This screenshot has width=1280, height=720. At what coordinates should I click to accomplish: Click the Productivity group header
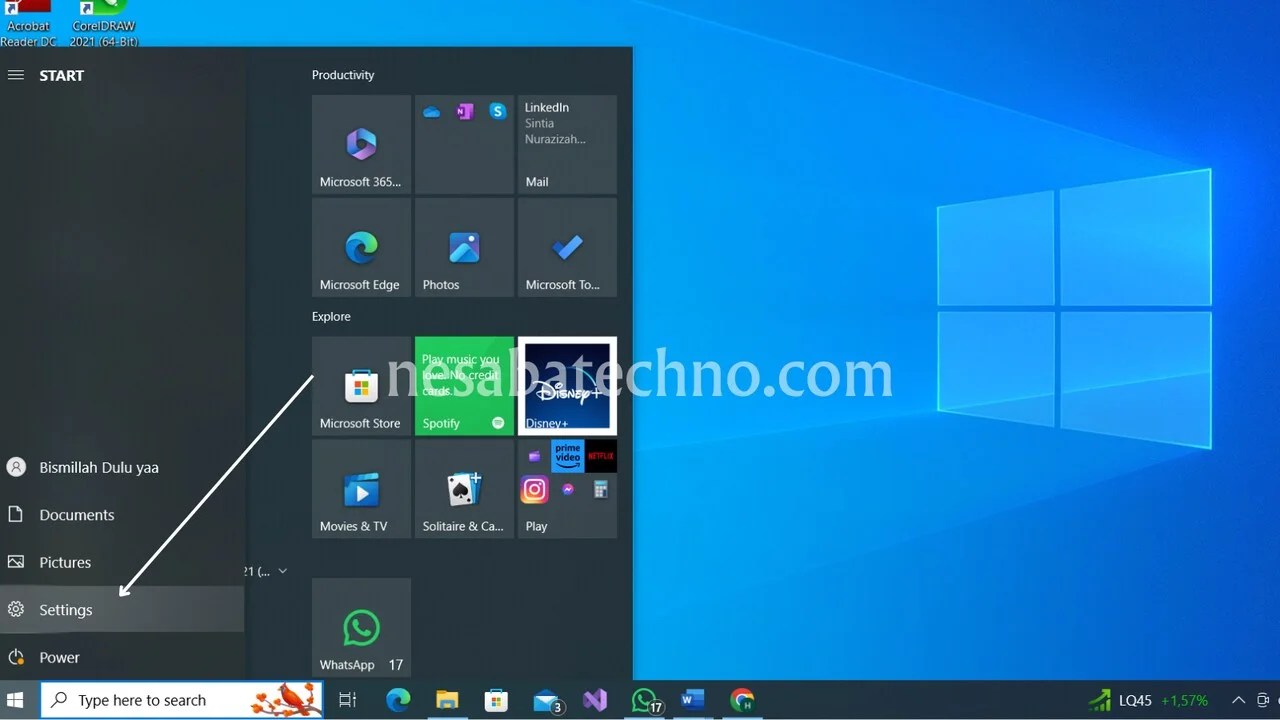pyautogui.click(x=343, y=75)
